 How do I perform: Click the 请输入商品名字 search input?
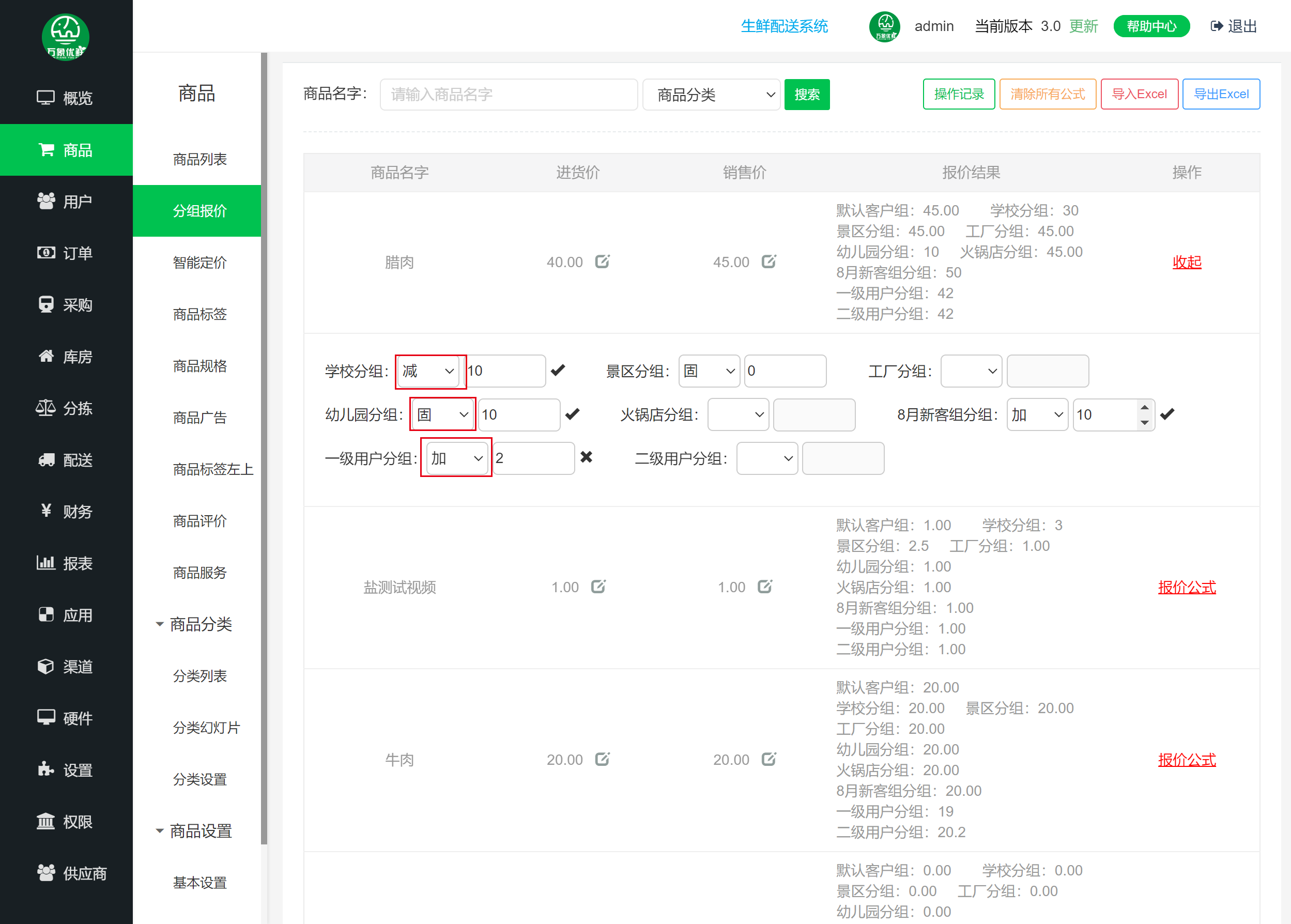[508, 94]
